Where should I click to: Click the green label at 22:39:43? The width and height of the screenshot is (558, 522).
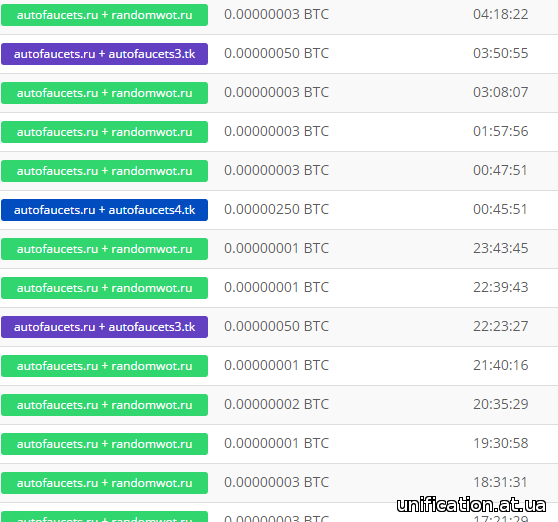pyautogui.click(x=104, y=288)
